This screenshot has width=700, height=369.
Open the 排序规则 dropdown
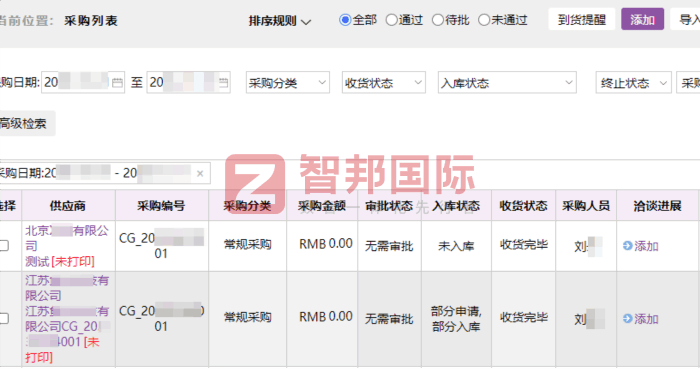click(x=279, y=21)
